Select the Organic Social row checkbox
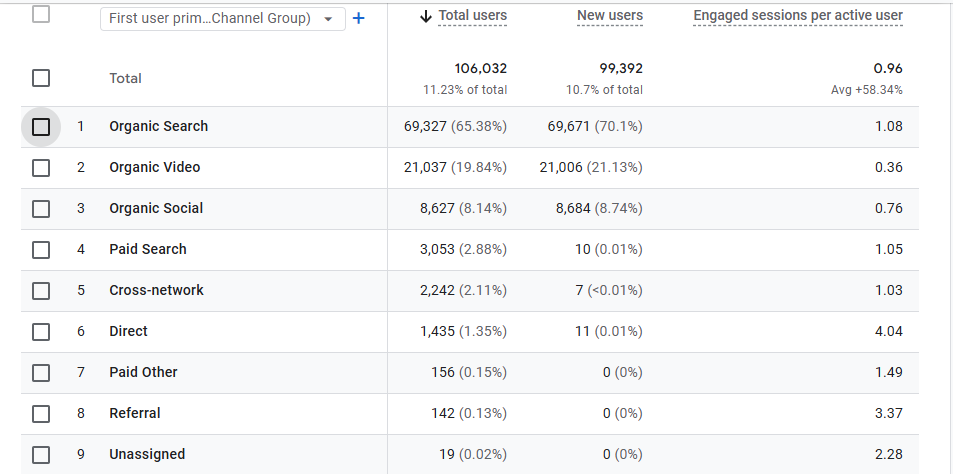Image resolution: width=953 pixels, height=474 pixels. (x=41, y=209)
